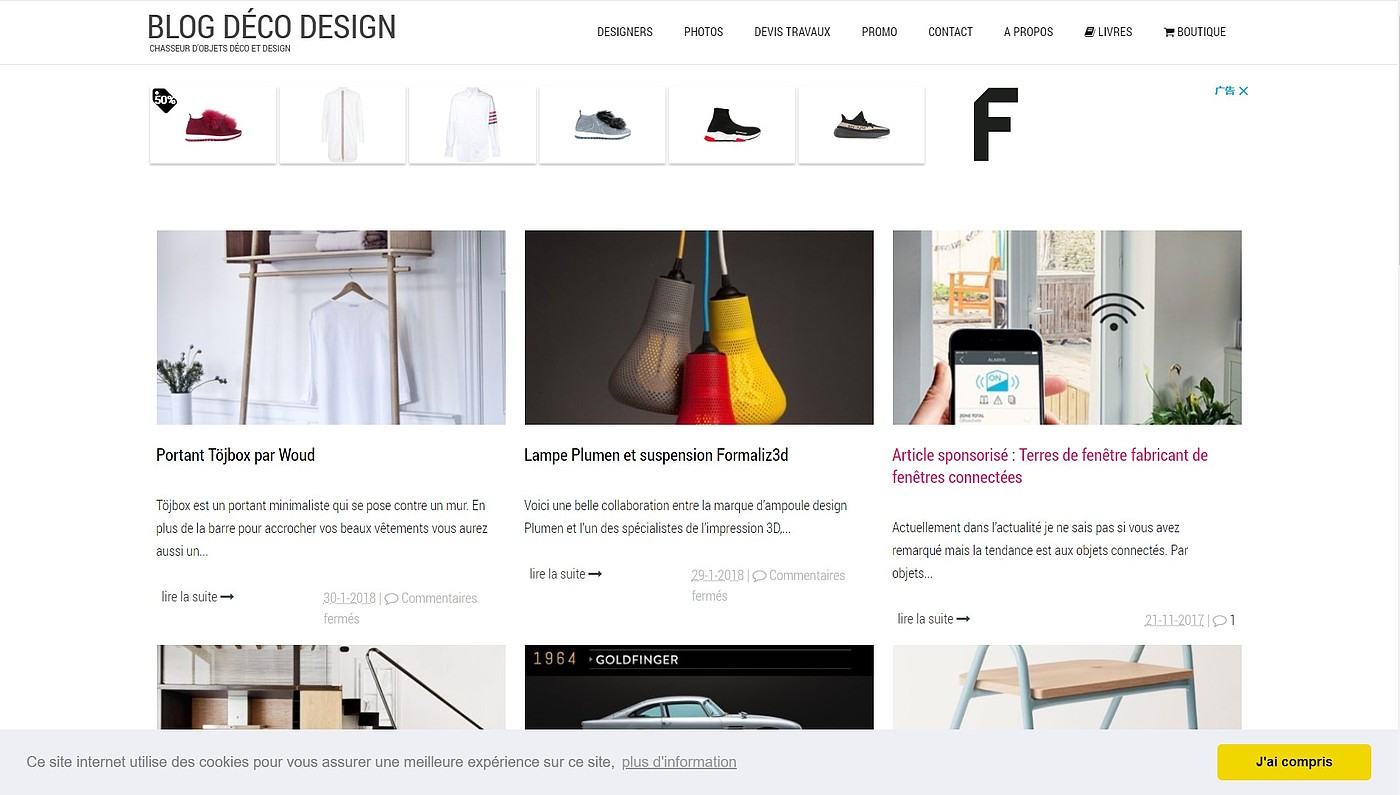
Task: Open the Article sponsorisé Terres de fenêtre title
Action: [1050, 466]
